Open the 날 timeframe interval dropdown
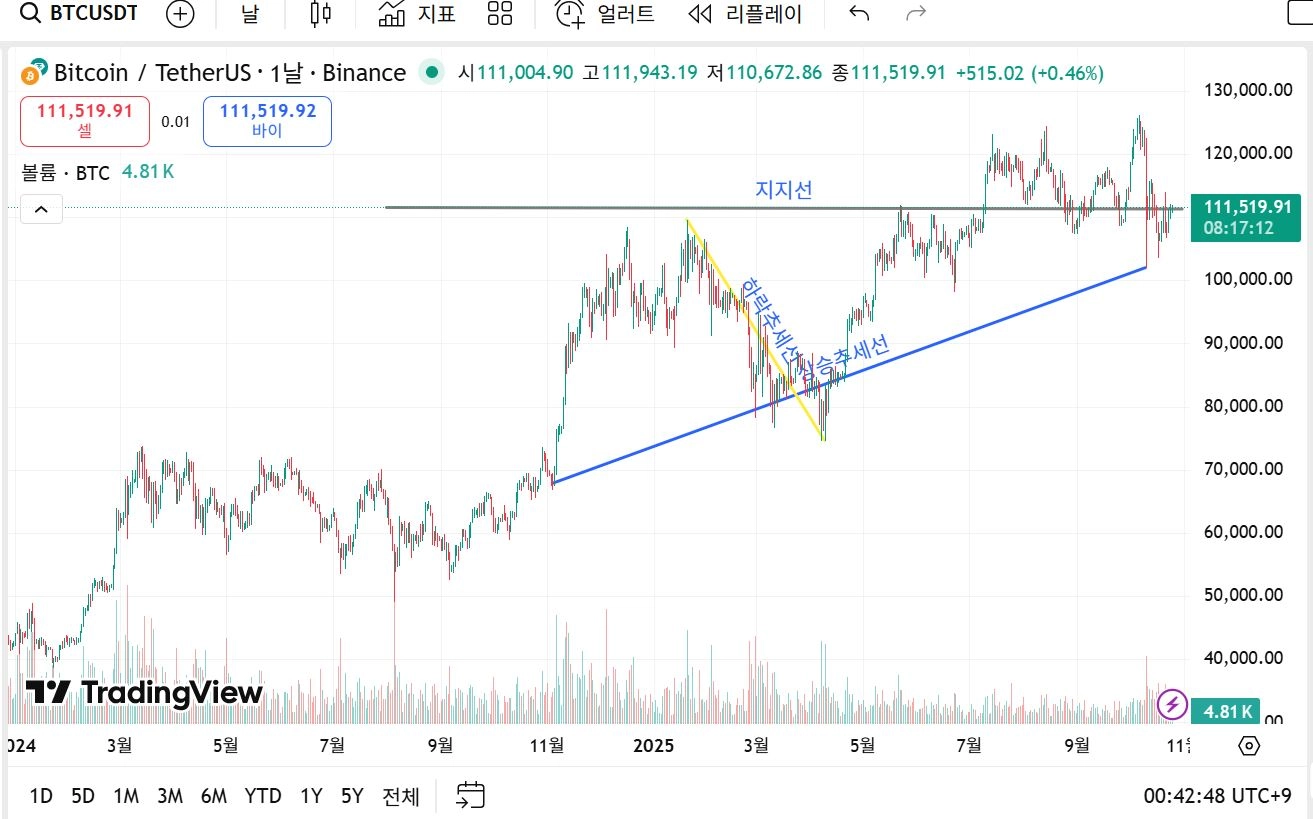The image size is (1313, 819). coord(250,14)
